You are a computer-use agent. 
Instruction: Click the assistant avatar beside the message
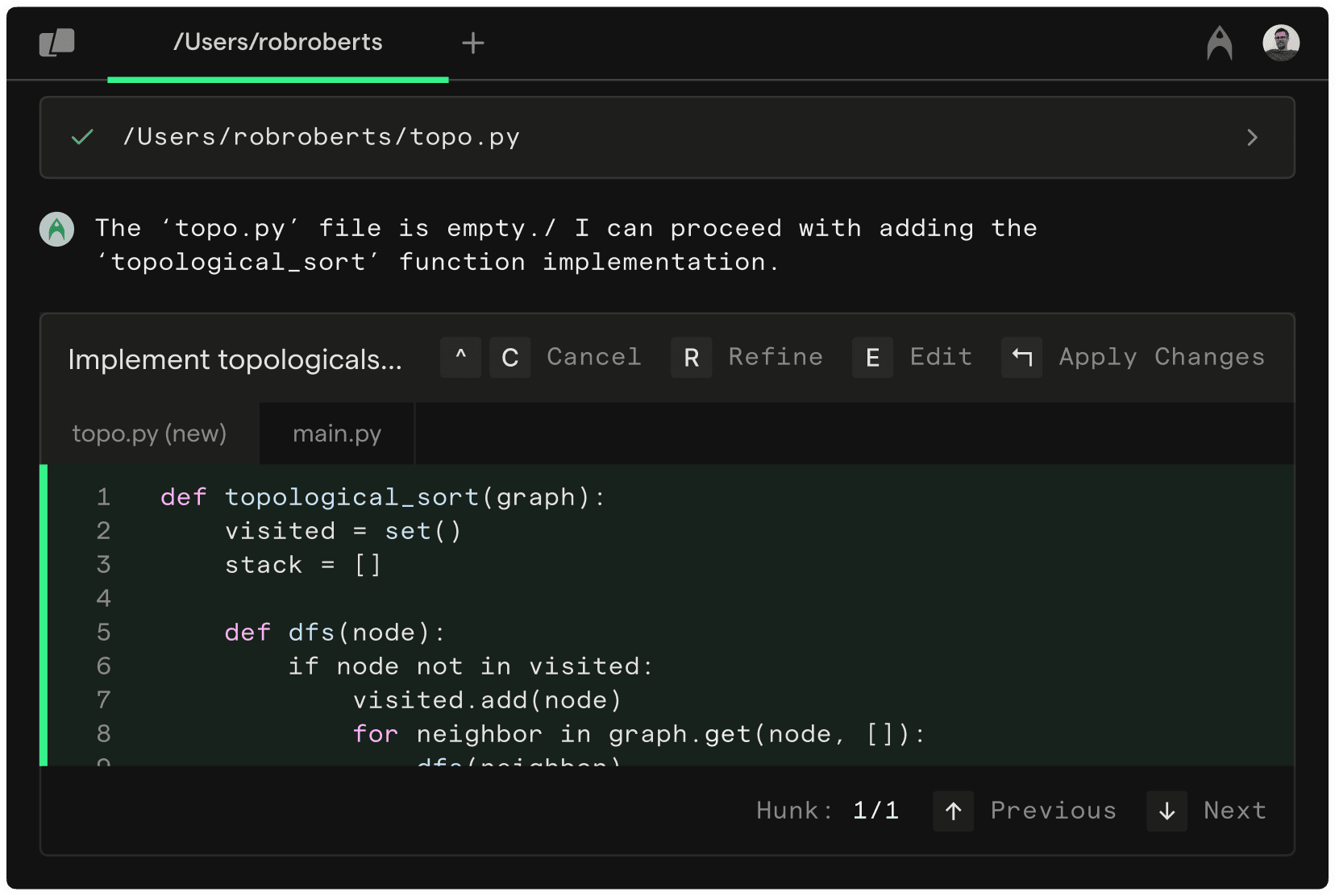pos(57,230)
